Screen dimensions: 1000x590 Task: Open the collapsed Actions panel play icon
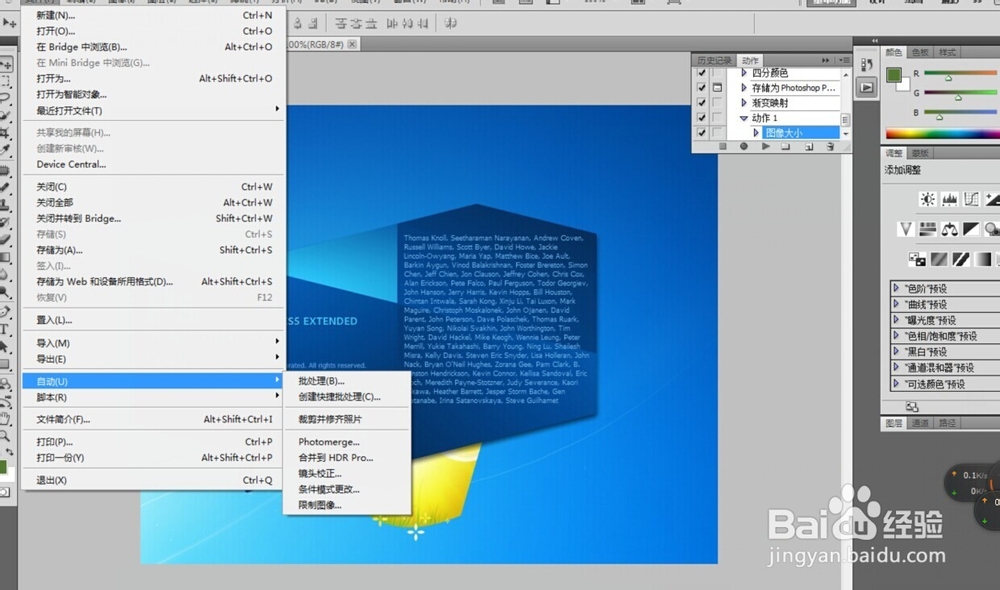(x=866, y=87)
